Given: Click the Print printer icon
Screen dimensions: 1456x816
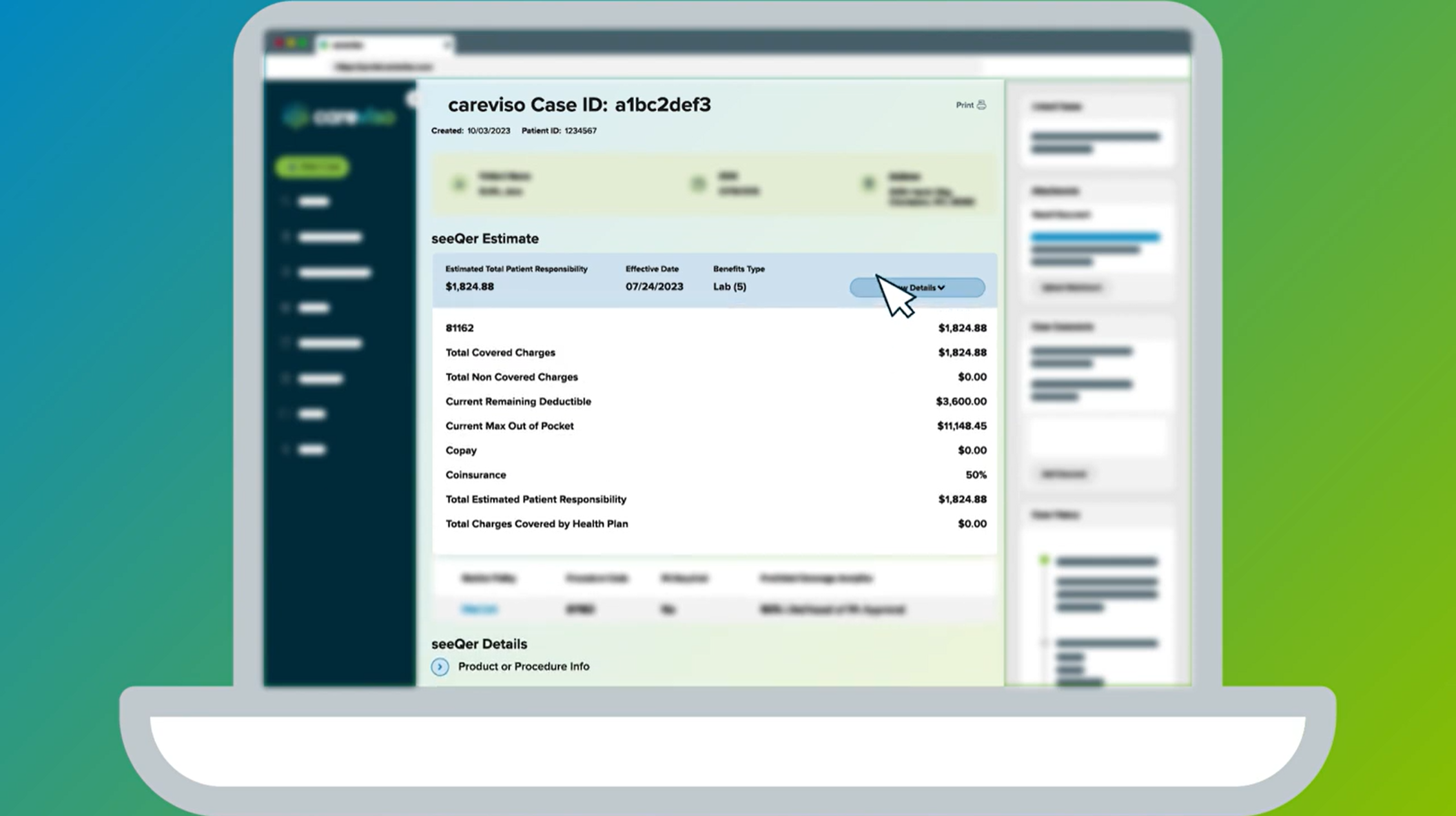Looking at the screenshot, I should [x=981, y=105].
